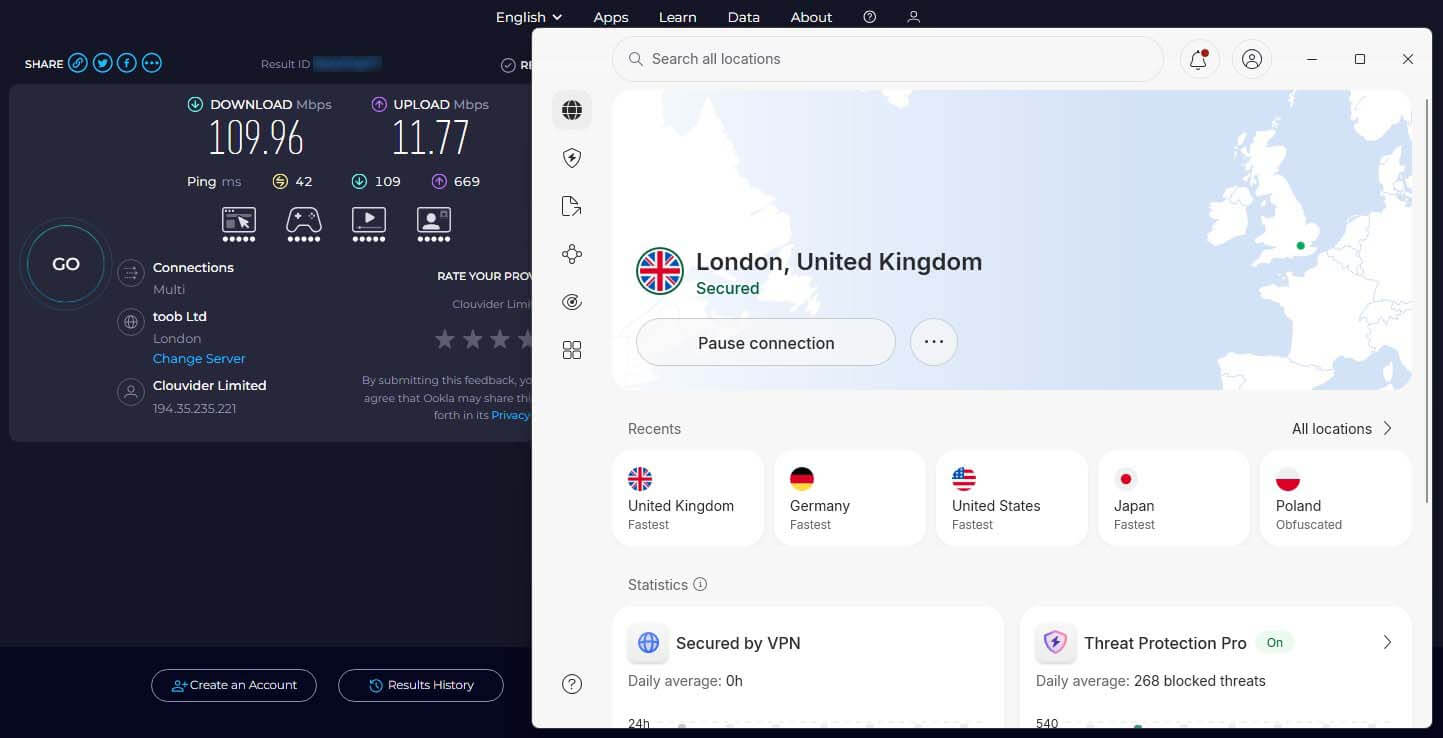Click Create an Account button

pyautogui.click(x=234, y=685)
